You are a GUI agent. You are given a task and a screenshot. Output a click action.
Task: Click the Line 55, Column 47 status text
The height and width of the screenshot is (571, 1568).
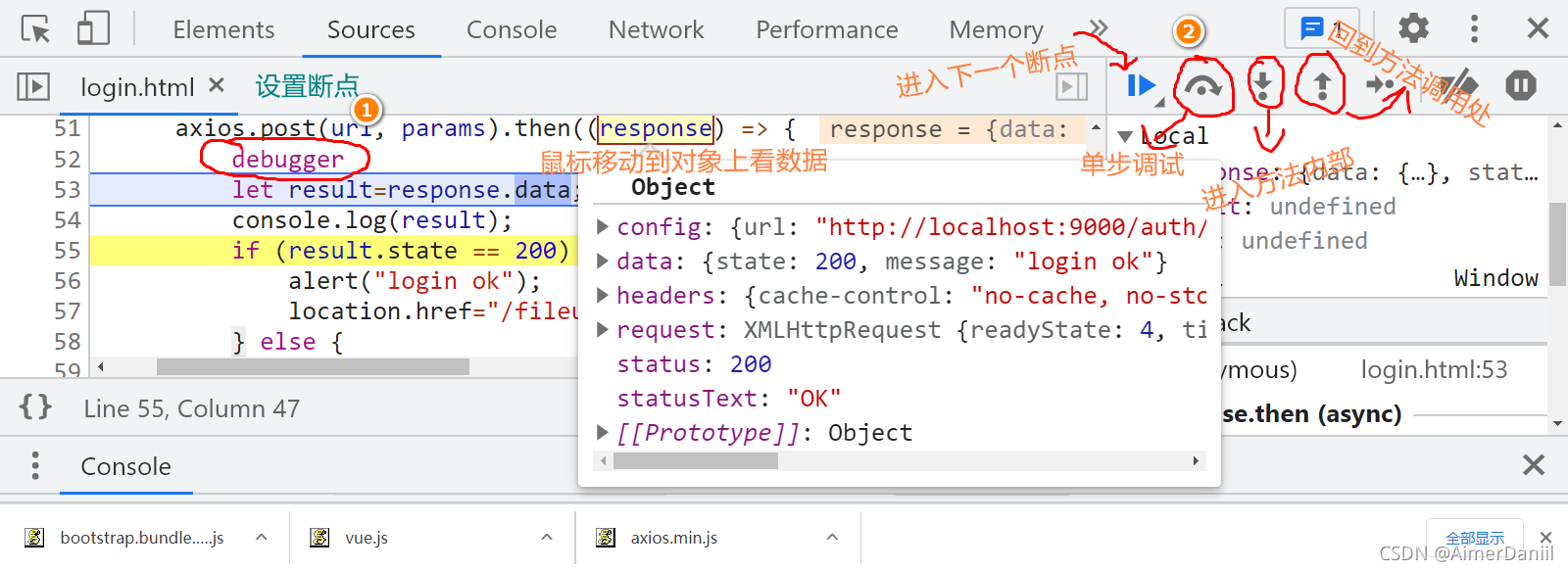click(x=192, y=408)
